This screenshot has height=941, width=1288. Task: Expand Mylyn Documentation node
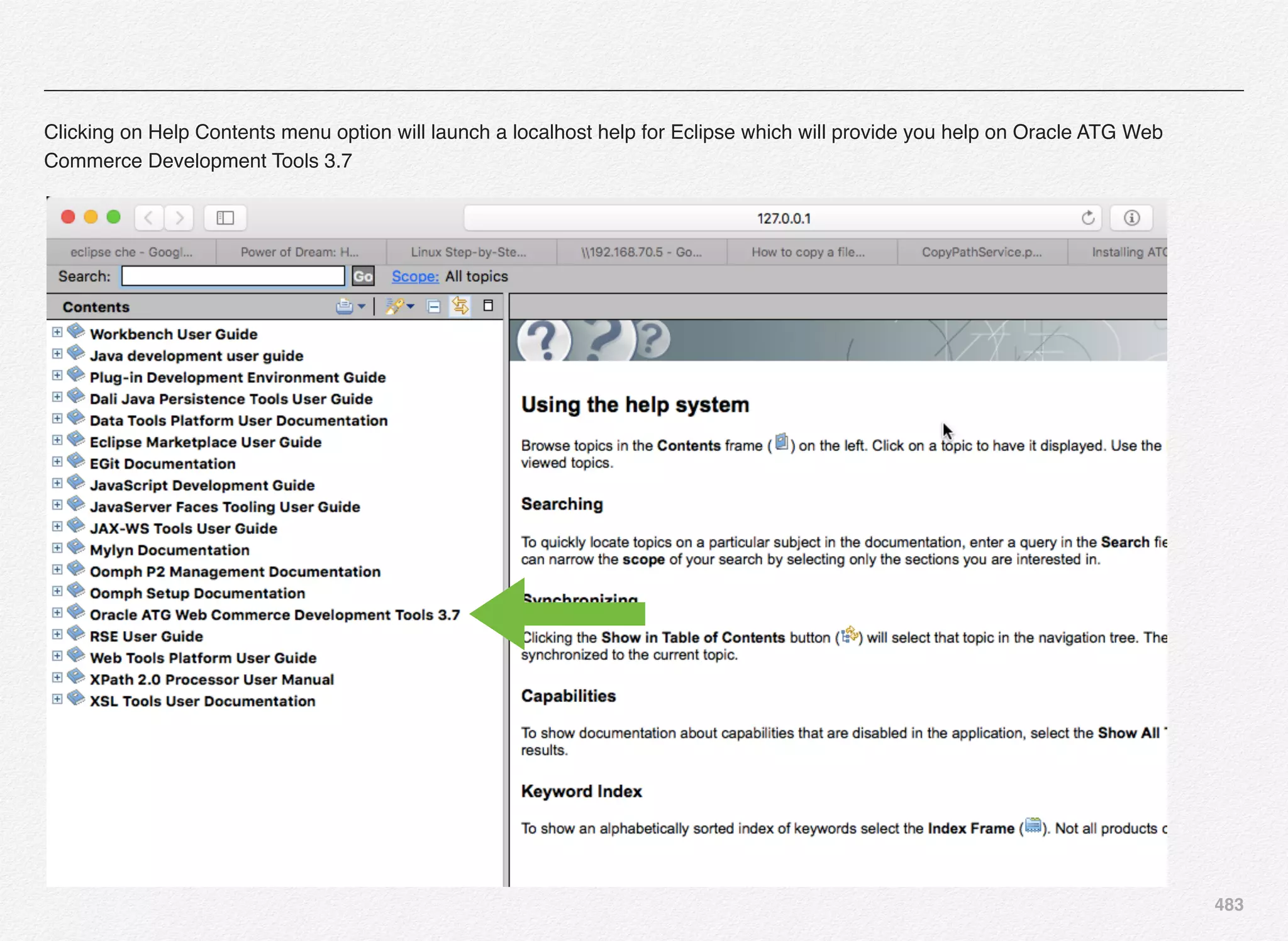(57, 548)
